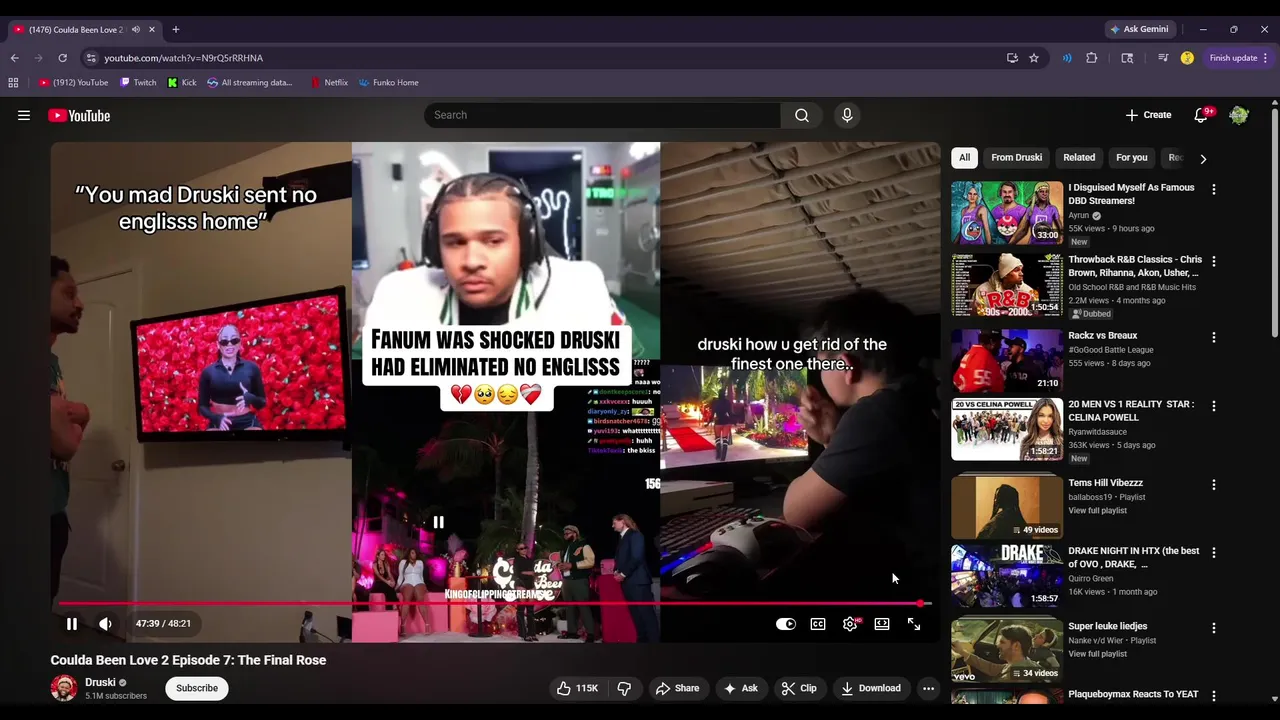
Task: Click the browser address bar URL
Action: (x=183, y=58)
